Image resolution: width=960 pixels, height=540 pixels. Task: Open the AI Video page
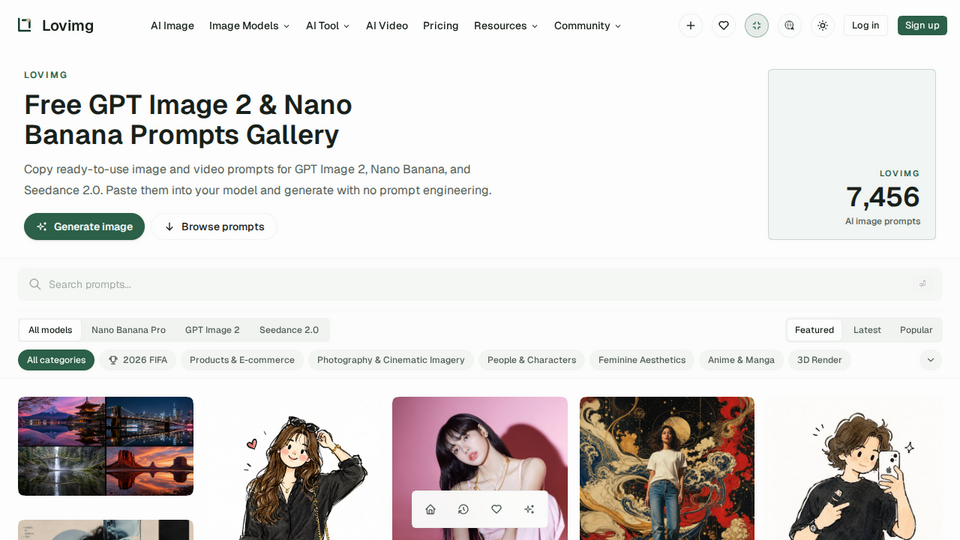(x=387, y=26)
